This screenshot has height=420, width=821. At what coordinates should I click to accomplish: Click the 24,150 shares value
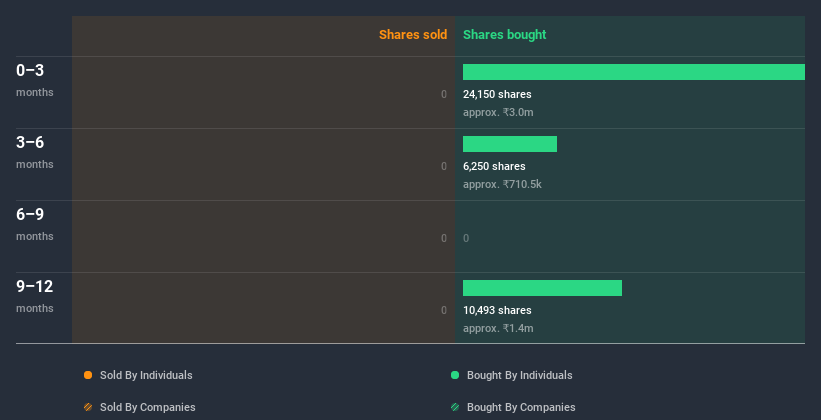pos(497,94)
